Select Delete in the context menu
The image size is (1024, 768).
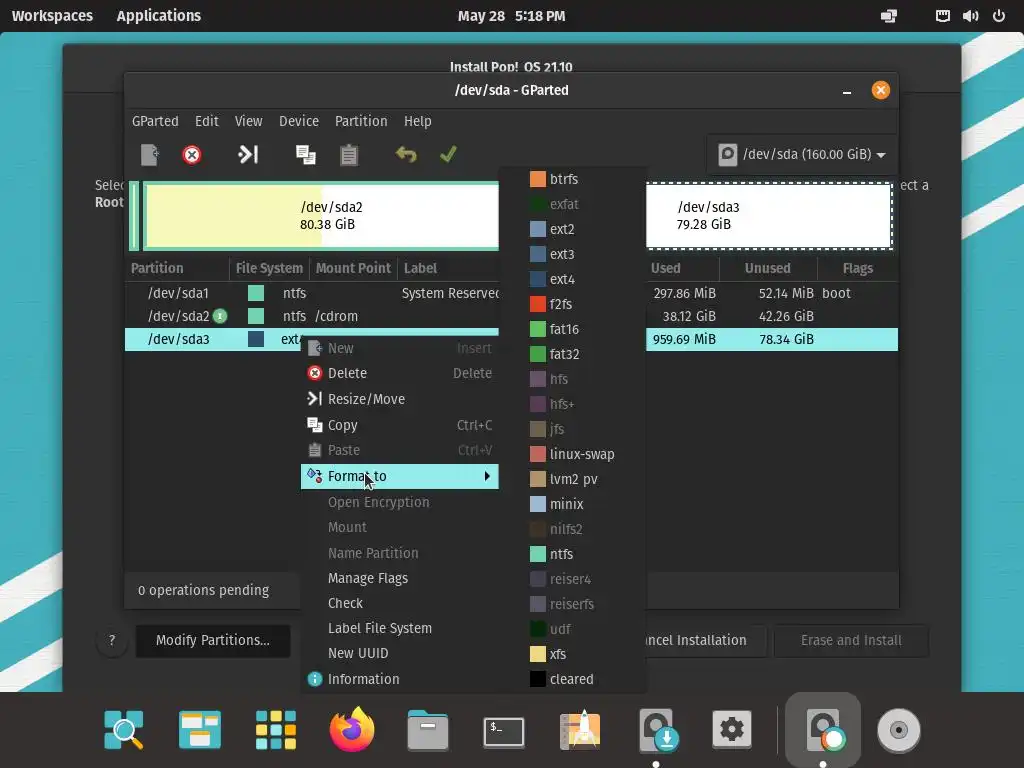400,373
